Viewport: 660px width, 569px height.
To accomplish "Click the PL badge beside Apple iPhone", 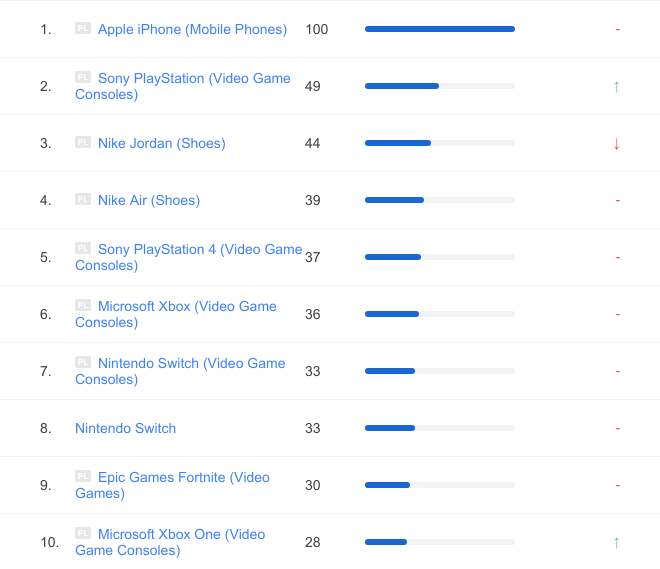I will 83,28.
